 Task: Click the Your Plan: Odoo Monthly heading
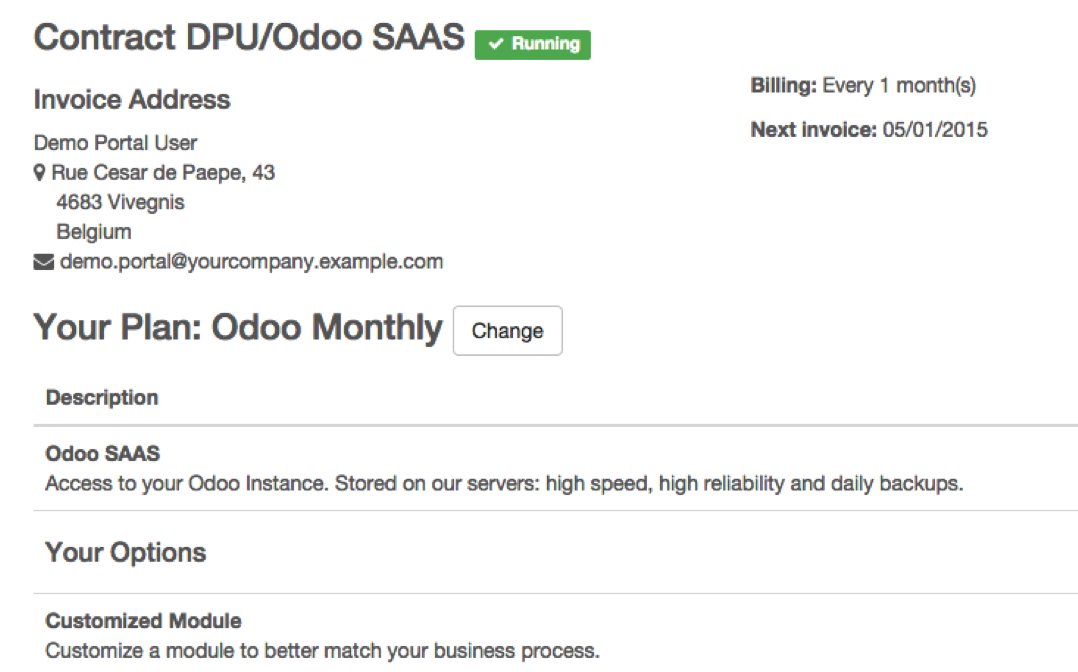pyautogui.click(x=238, y=327)
